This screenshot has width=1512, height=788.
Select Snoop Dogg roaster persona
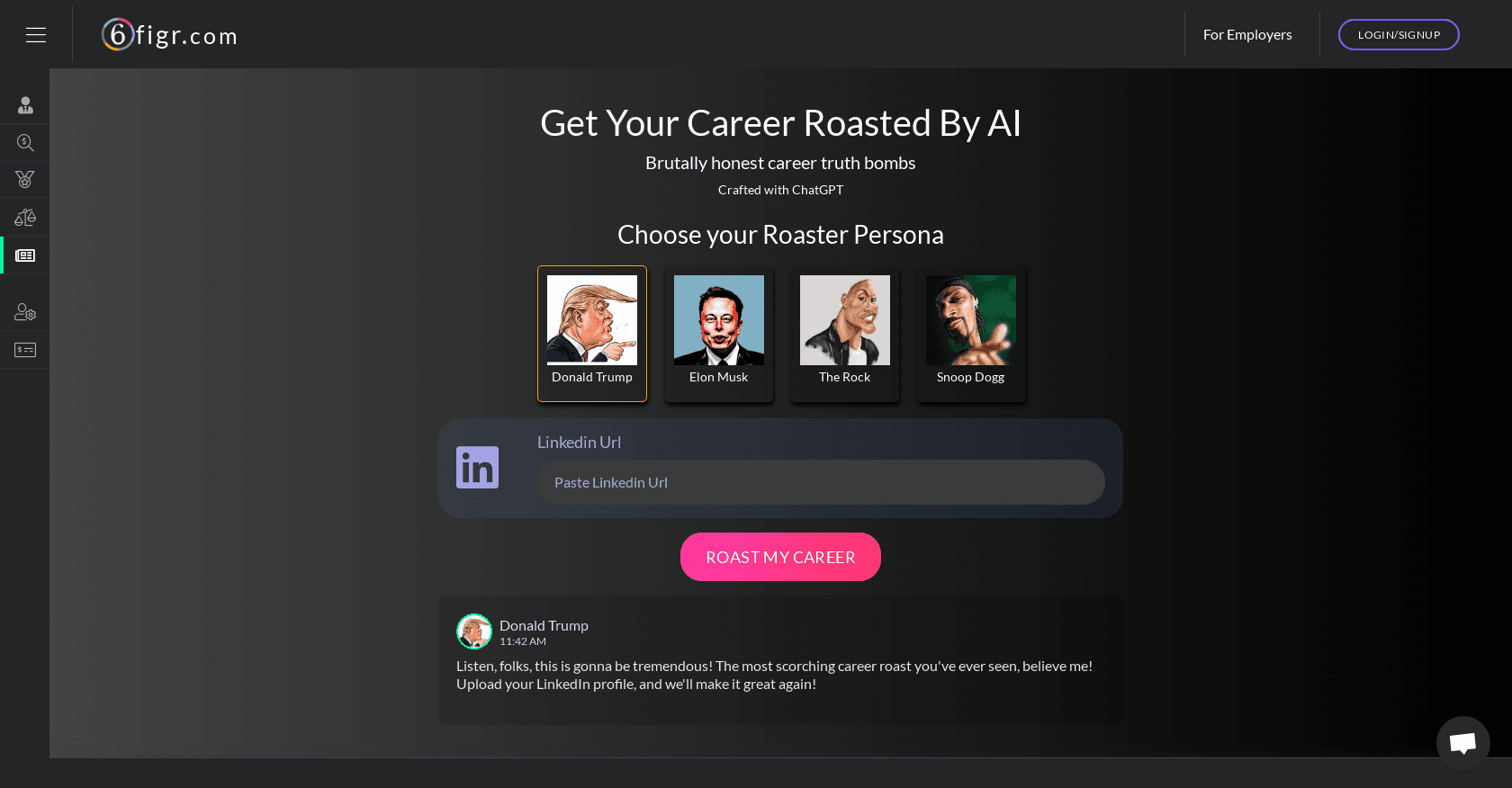[x=970, y=334]
